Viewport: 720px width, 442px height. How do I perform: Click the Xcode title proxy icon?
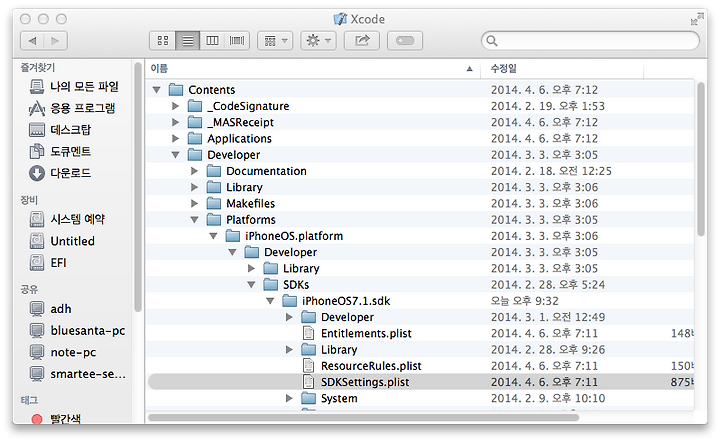pyautogui.click(x=340, y=19)
